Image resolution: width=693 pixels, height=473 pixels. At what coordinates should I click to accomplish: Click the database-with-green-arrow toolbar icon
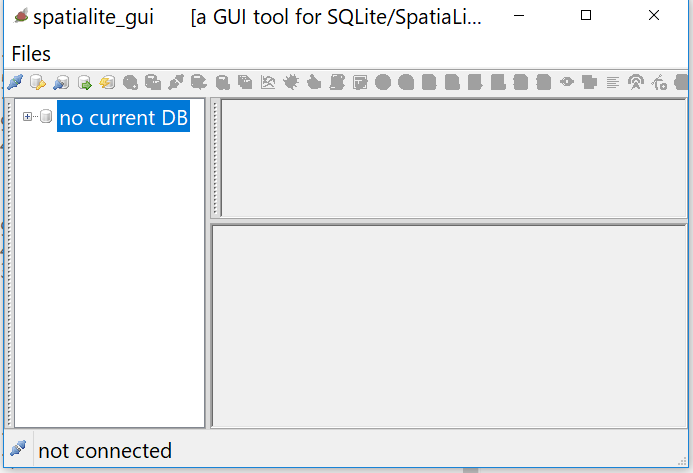(x=84, y=82)
